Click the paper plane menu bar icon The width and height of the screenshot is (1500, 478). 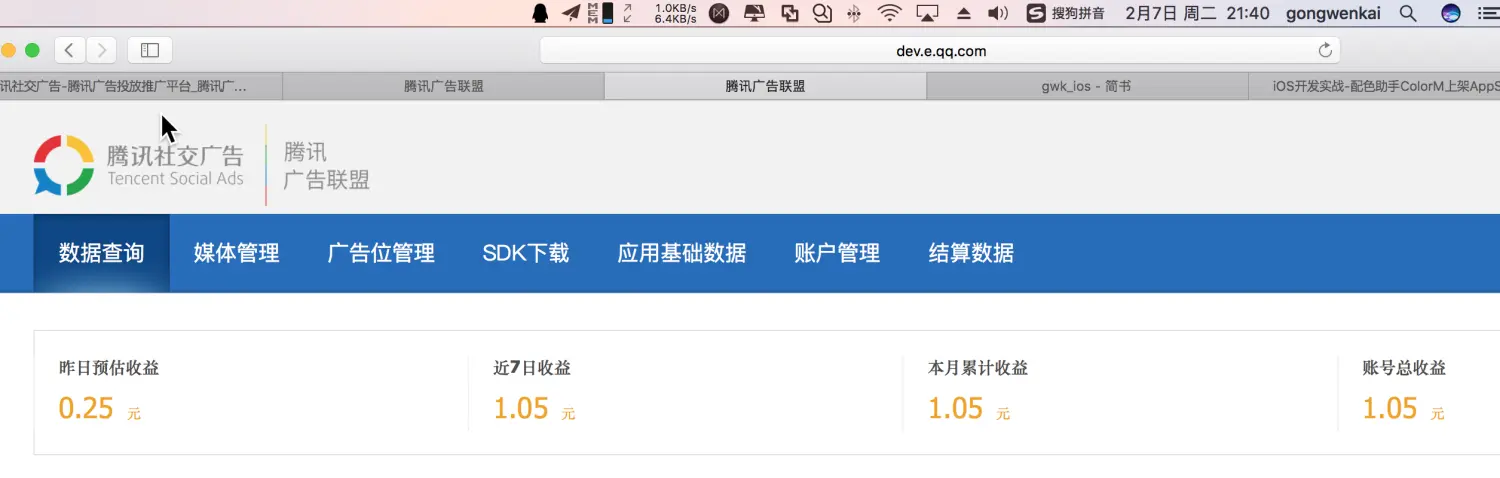pyautogui.click(x=570, y=13)
